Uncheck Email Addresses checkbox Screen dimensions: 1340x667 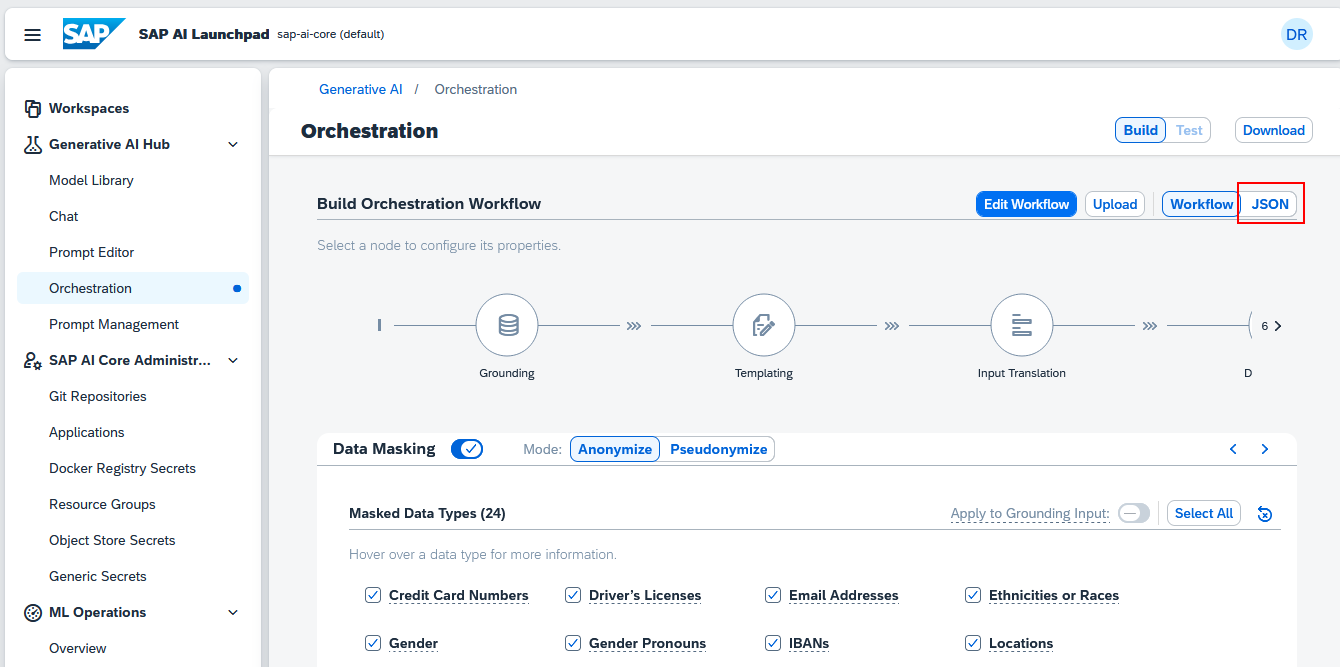pos(773,595)
